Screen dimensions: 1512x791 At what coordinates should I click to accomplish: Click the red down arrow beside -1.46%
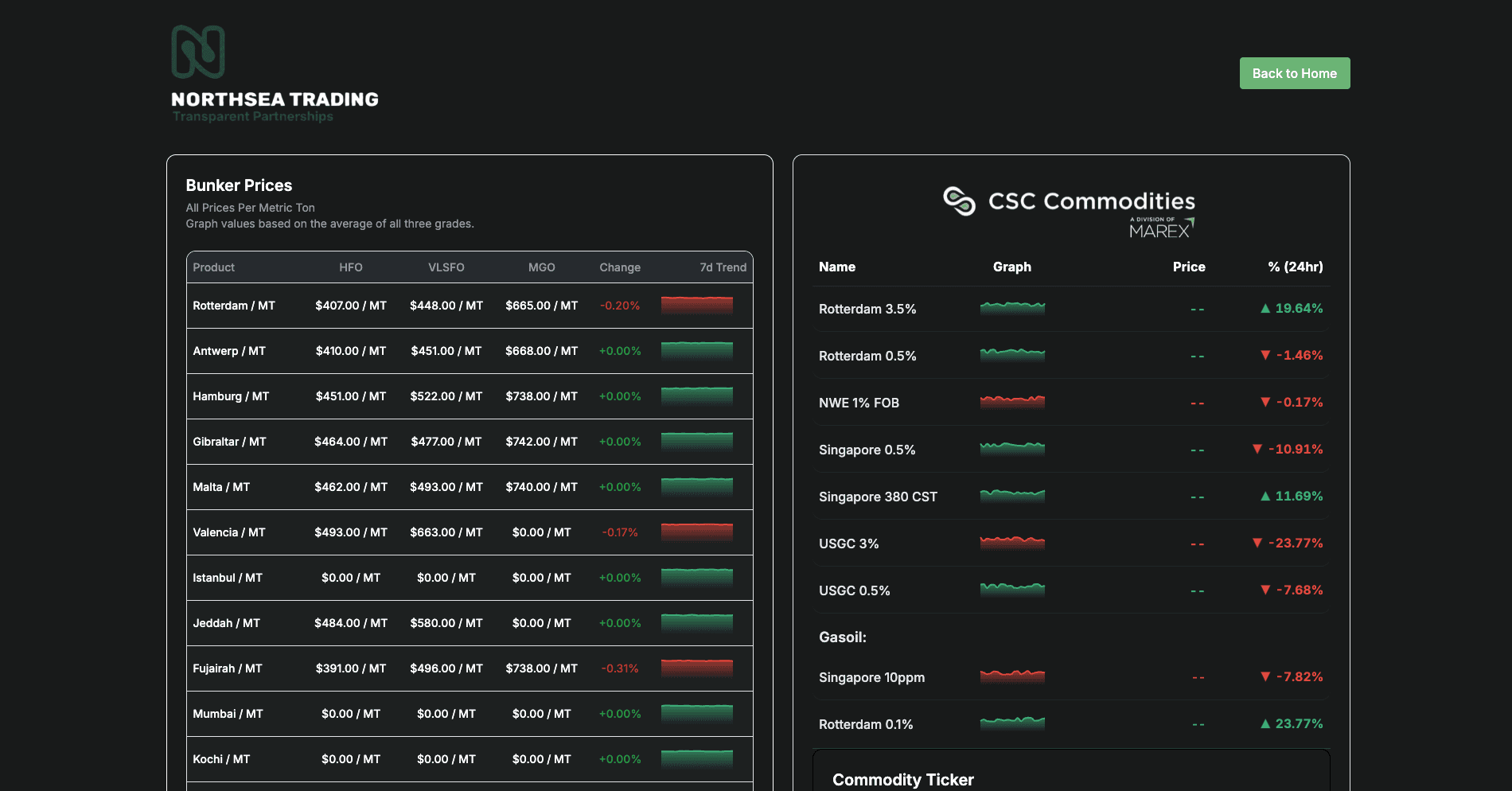[1265, 355]
